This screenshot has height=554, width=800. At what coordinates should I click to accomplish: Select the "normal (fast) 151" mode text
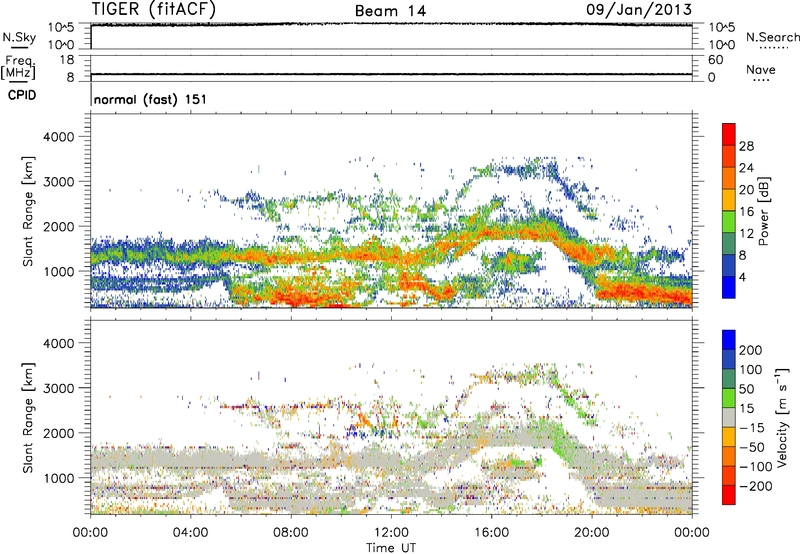pos(151,99)
